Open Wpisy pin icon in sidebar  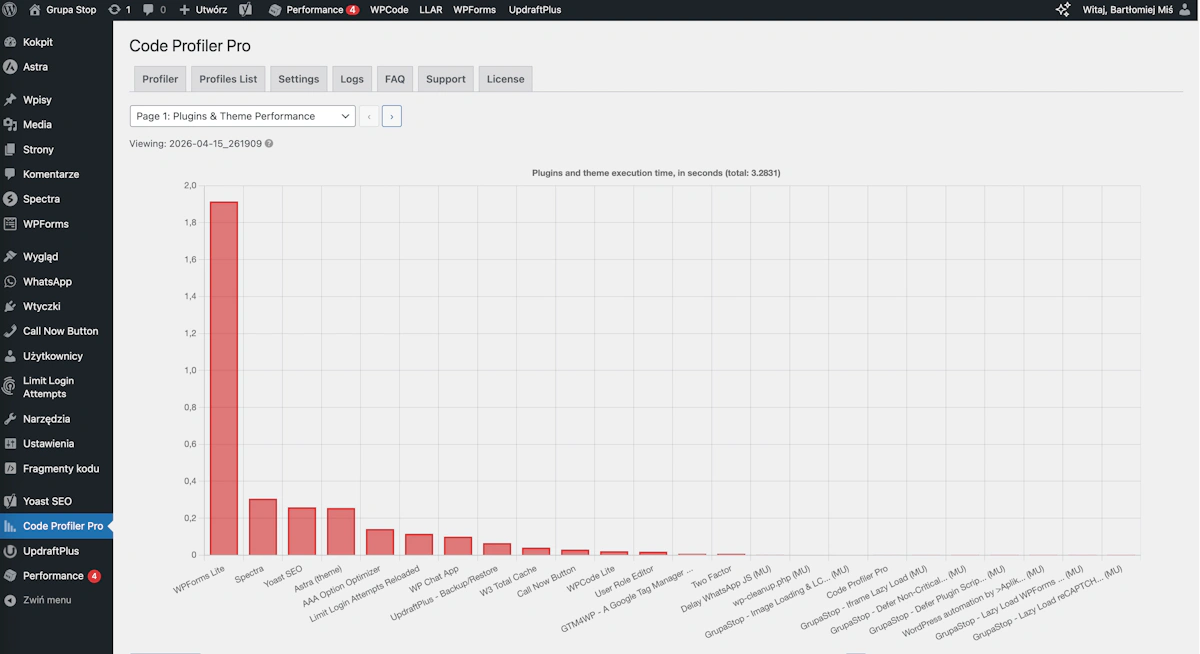(x=10, y=100)
